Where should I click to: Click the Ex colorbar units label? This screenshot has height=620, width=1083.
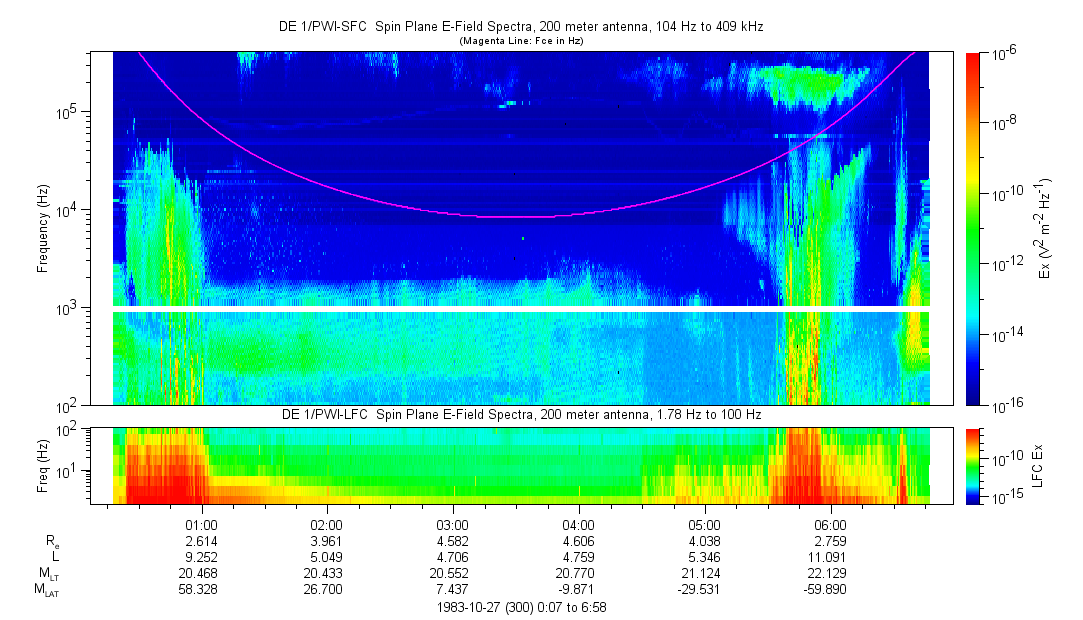pos(1043,228)
